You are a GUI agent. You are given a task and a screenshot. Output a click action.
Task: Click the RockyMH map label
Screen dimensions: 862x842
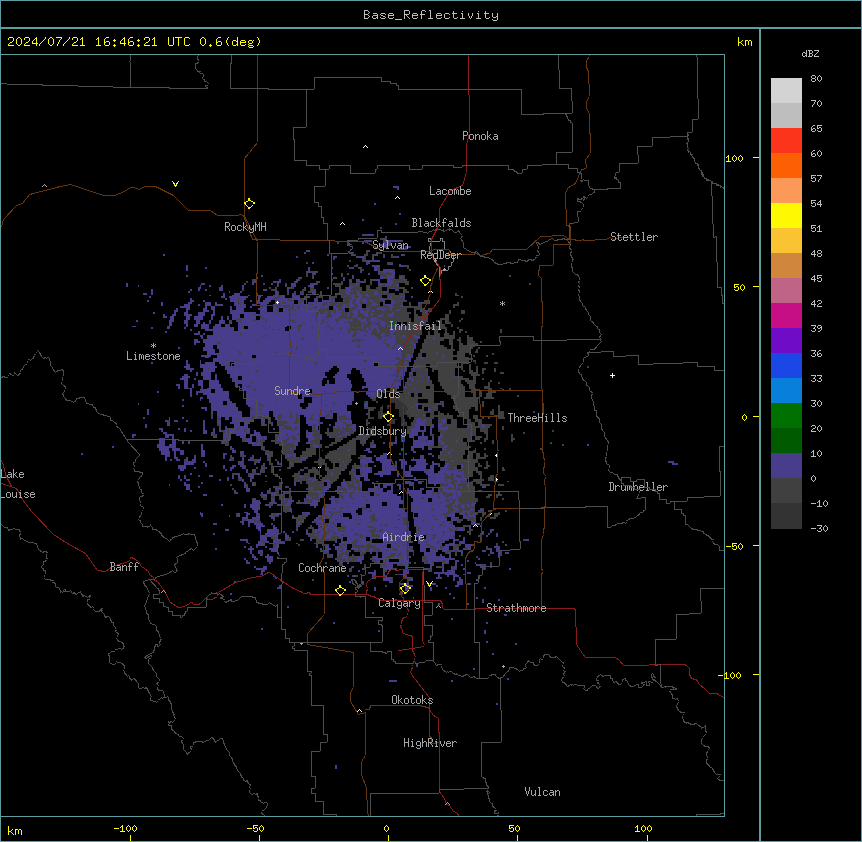(x=245, y=227)
